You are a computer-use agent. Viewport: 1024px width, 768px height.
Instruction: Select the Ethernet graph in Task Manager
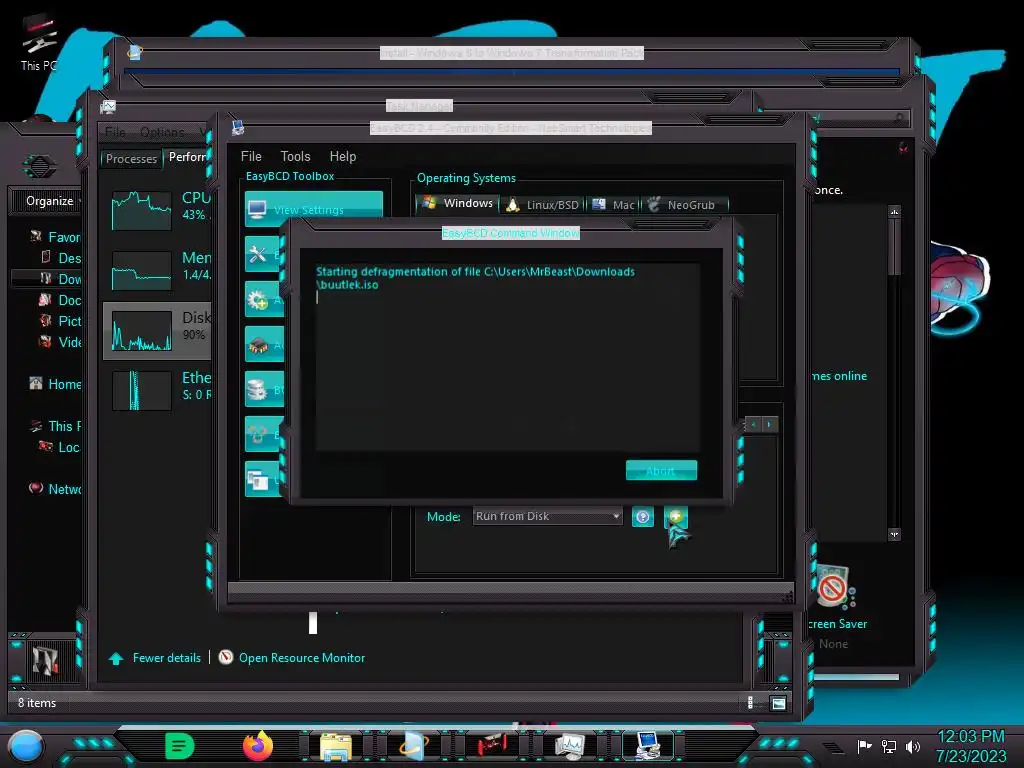[142, 391]
